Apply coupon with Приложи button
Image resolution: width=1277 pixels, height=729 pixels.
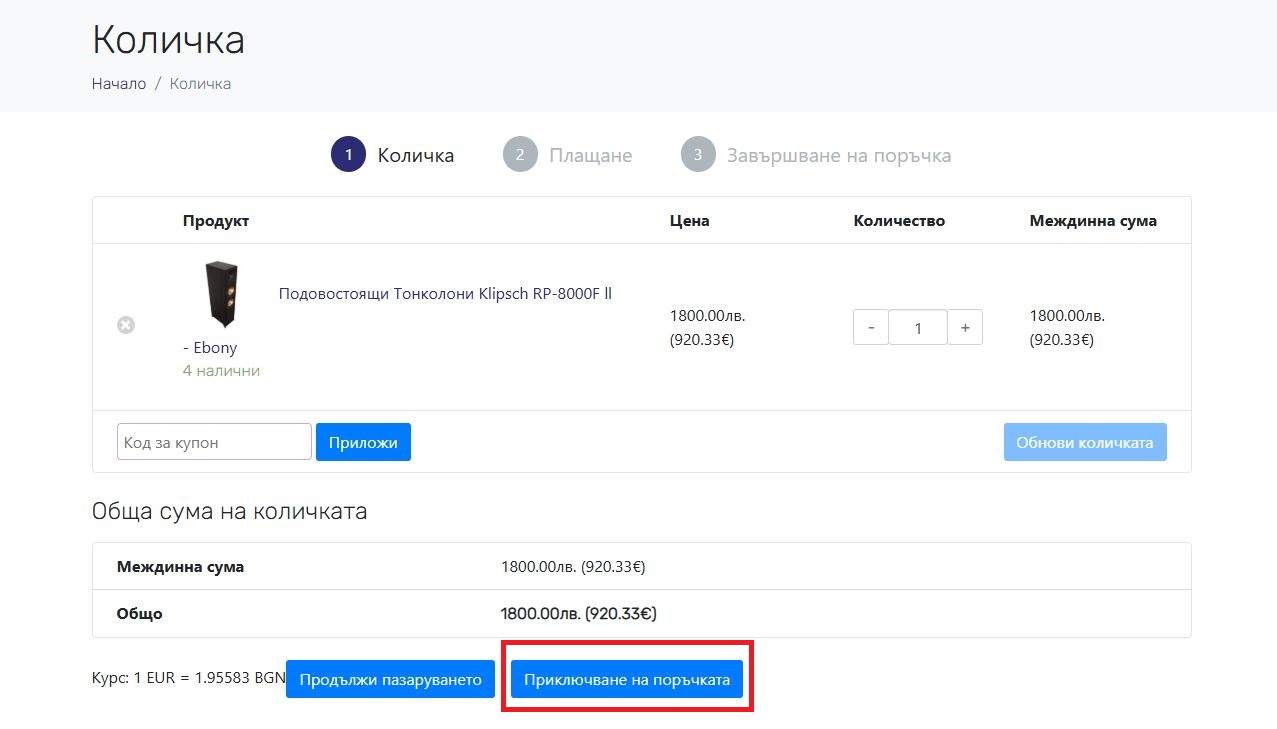(x=363, y=442)
